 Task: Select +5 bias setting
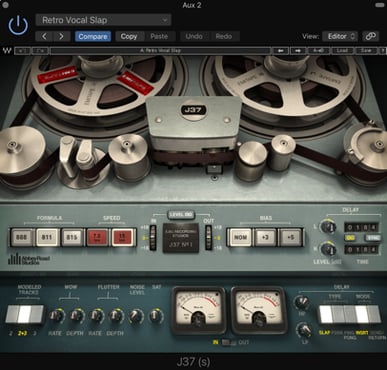tap(290, 237)
